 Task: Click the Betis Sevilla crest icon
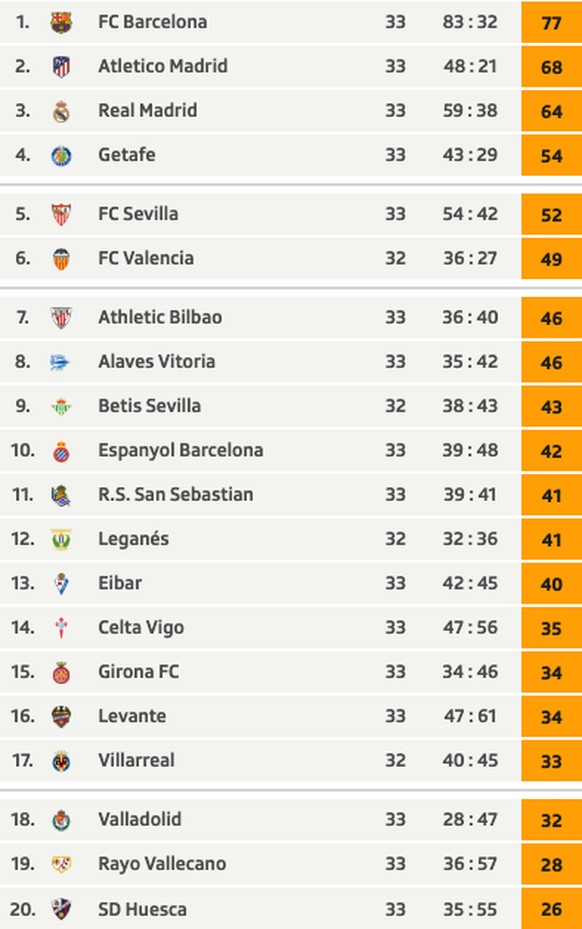[61, 406]
